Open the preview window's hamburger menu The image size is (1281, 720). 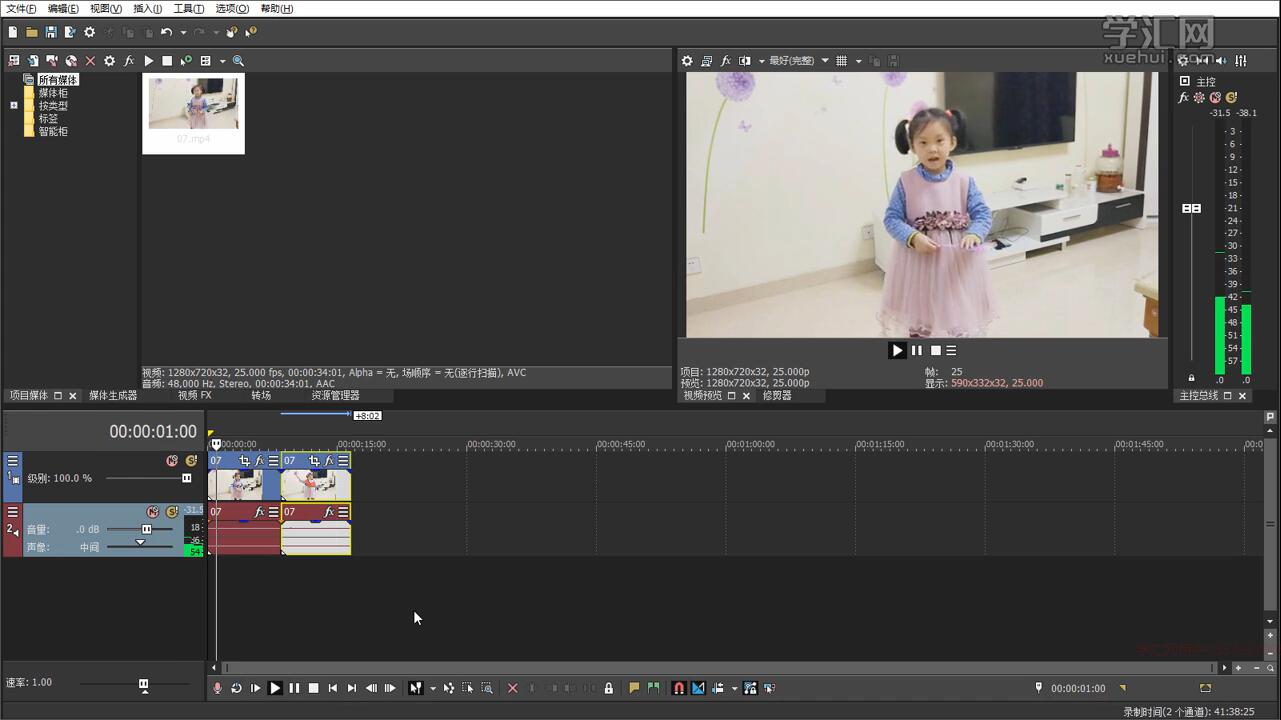952,350
